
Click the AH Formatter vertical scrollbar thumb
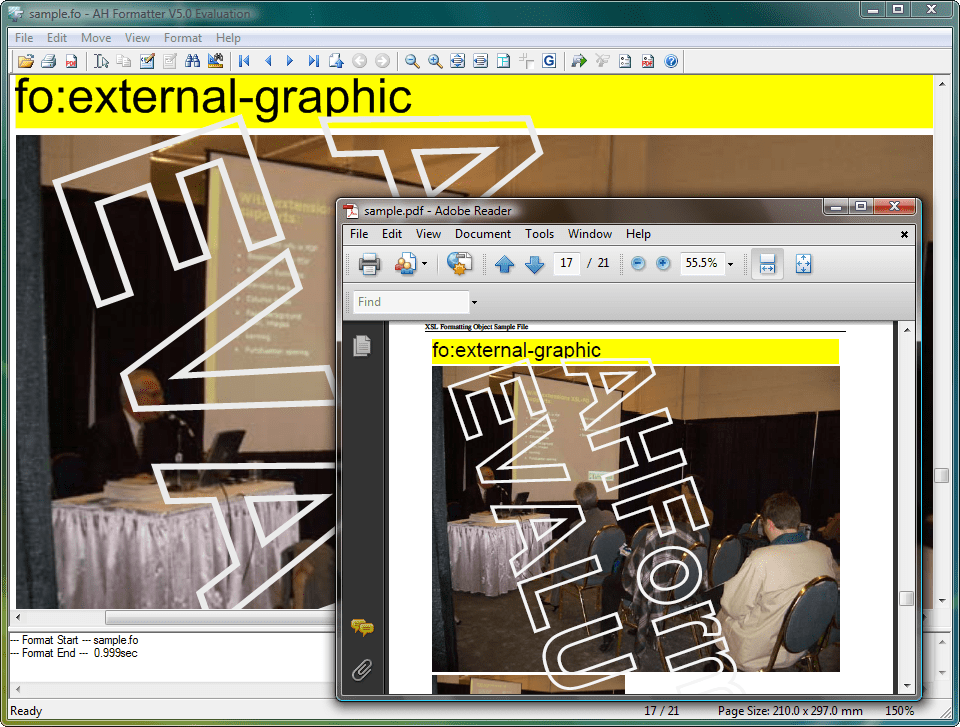[942, 475]
